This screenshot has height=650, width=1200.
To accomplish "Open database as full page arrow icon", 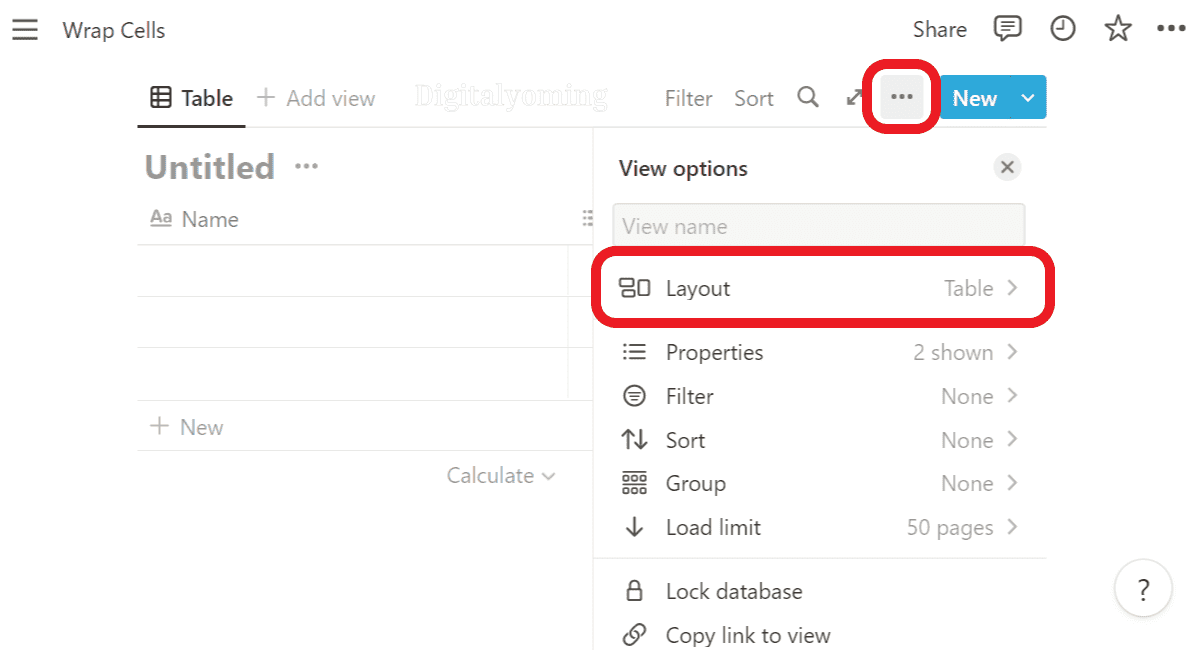I will tap(854, 97).
